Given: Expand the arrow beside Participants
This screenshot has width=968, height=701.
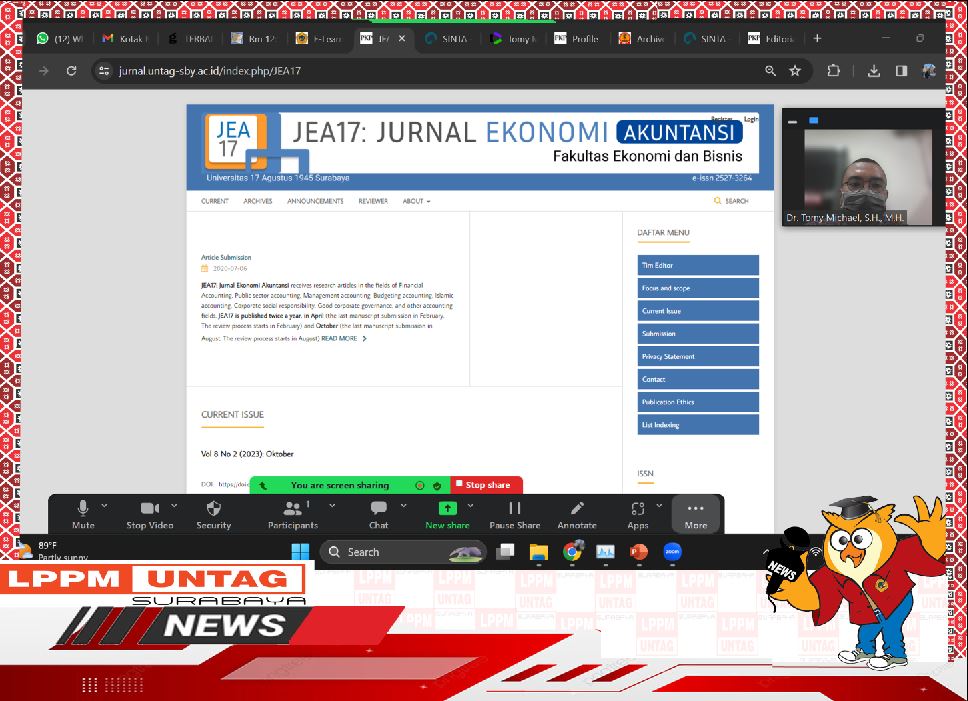Looking at the screenshot, I should (x=332, y=505).
